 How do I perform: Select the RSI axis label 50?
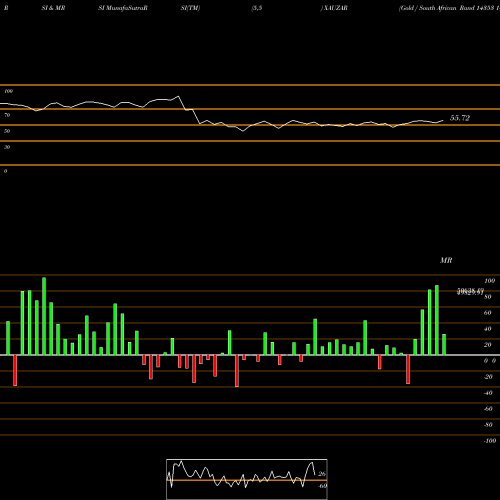[7, 131]
